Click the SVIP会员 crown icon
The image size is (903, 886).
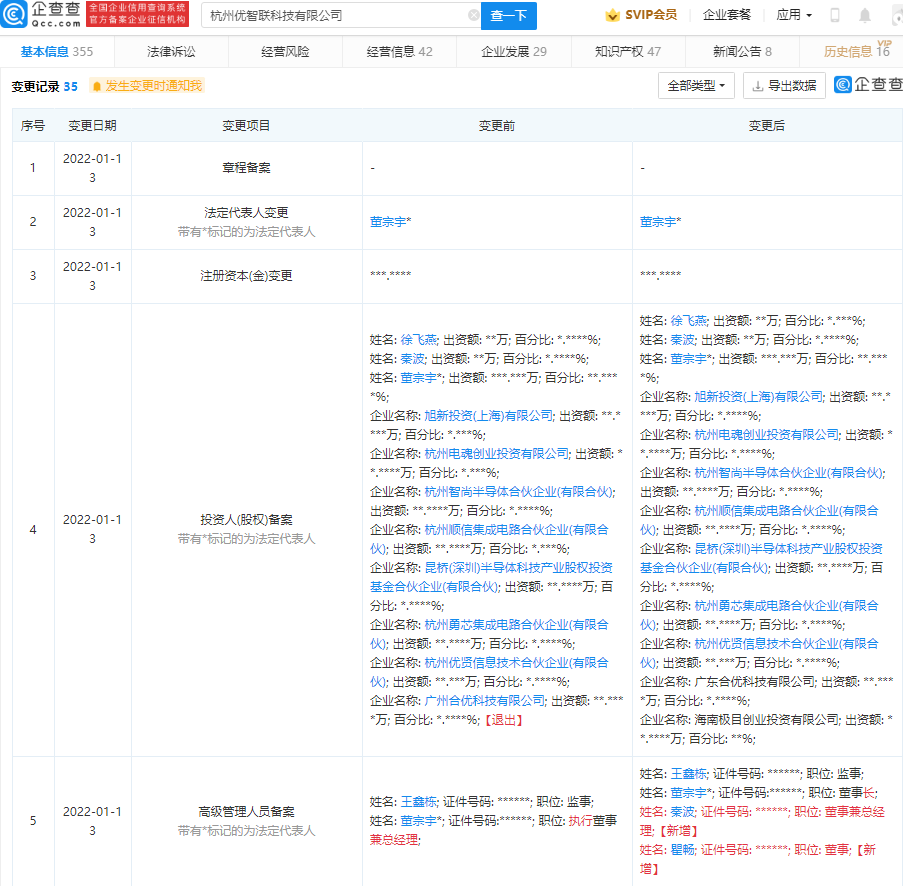click(x=612, y=15)
